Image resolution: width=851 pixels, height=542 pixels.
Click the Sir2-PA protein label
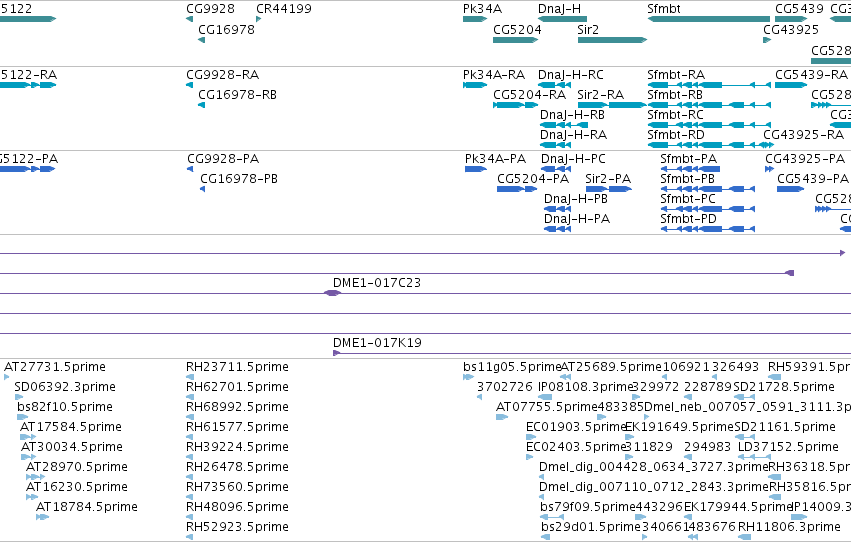point(608,179)
